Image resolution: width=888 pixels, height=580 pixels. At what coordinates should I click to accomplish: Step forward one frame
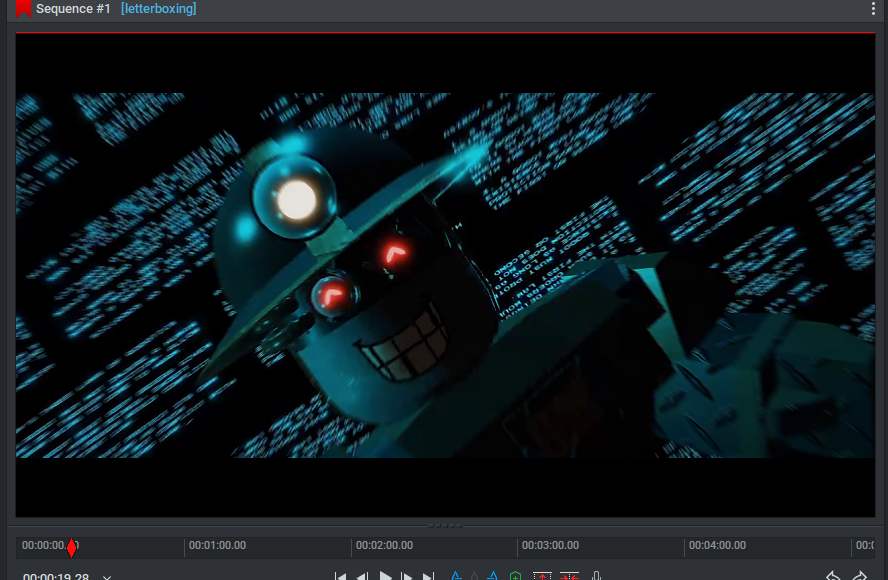[407, 577]
